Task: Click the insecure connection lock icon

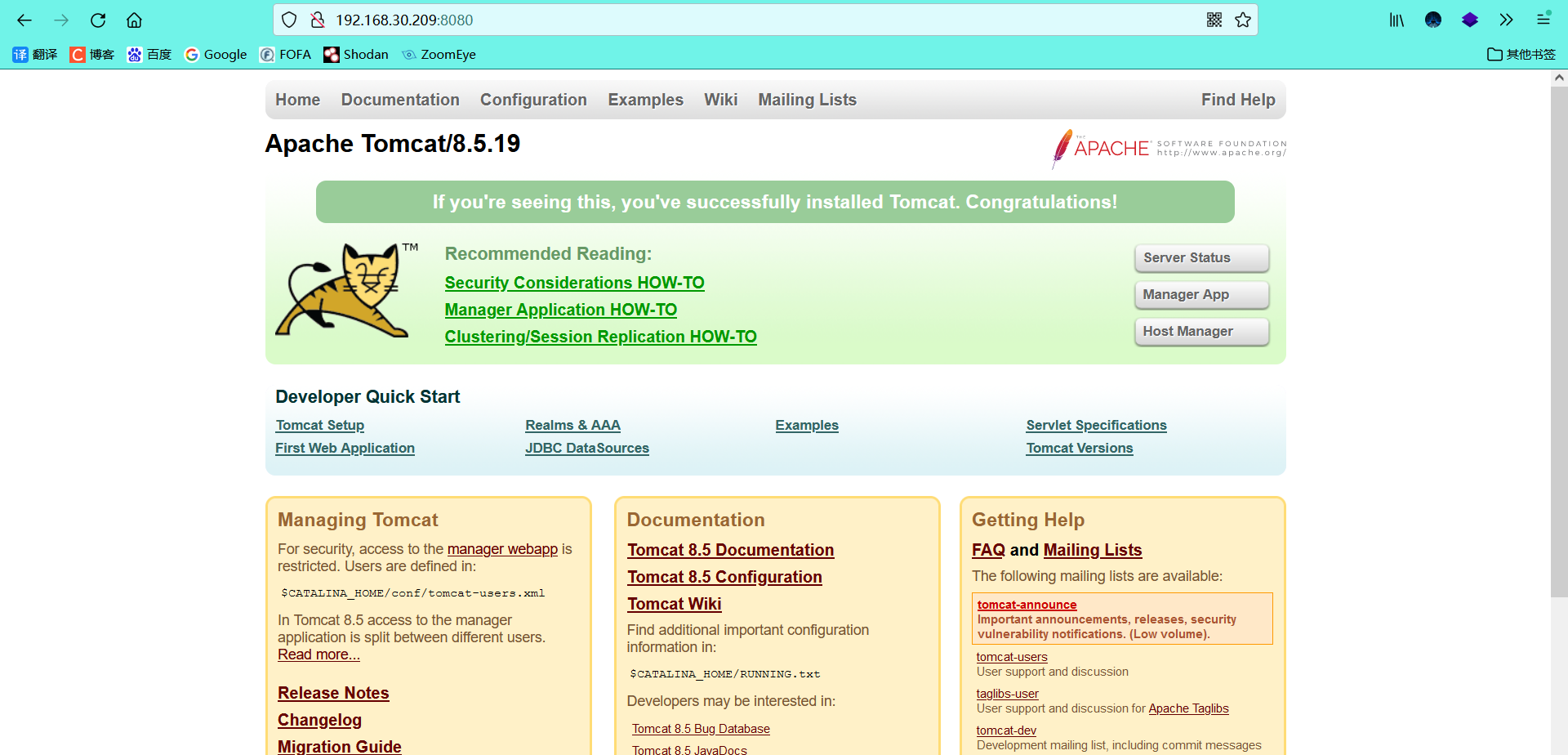Action: pos(318,20)
